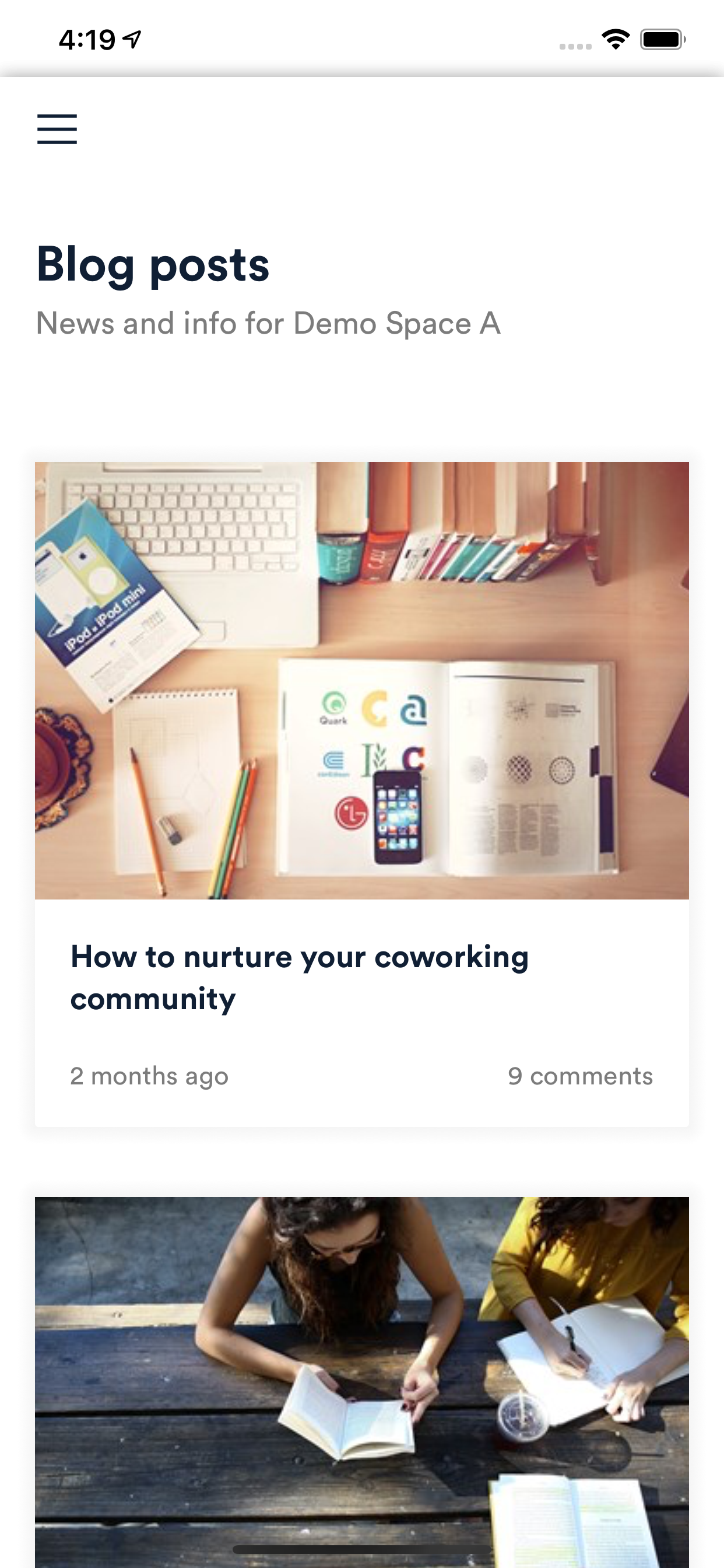Tap the '2 months ago' timestamp
The image size is (724, 1568).
[149, 1076]
